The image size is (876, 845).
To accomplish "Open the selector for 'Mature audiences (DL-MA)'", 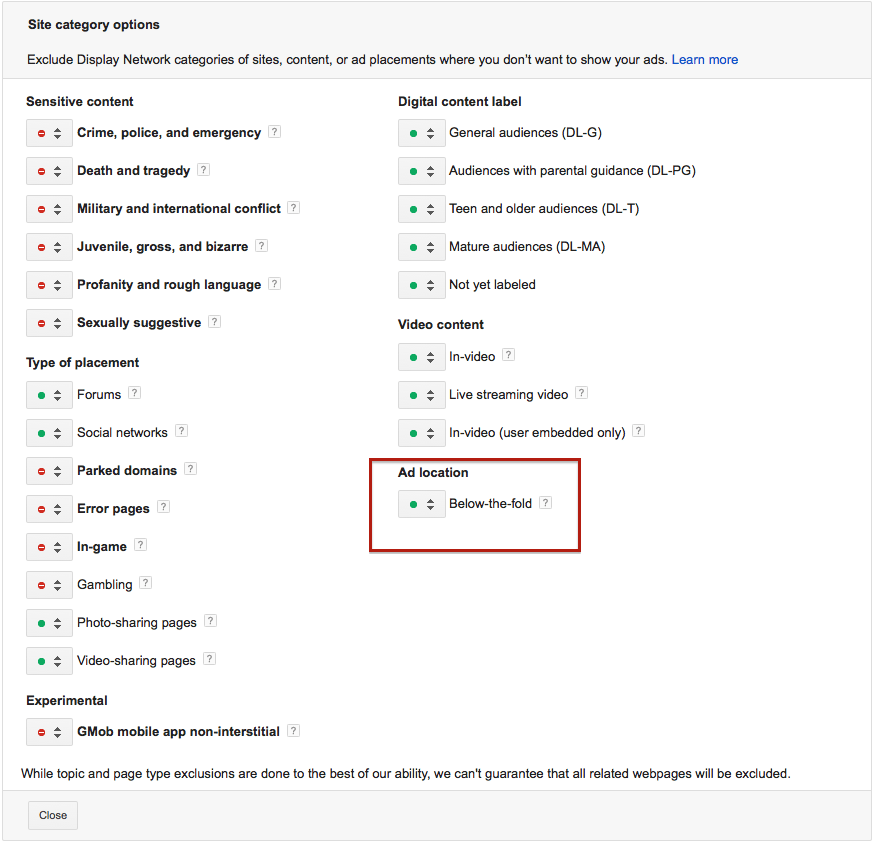I will (x=421, y=246).
